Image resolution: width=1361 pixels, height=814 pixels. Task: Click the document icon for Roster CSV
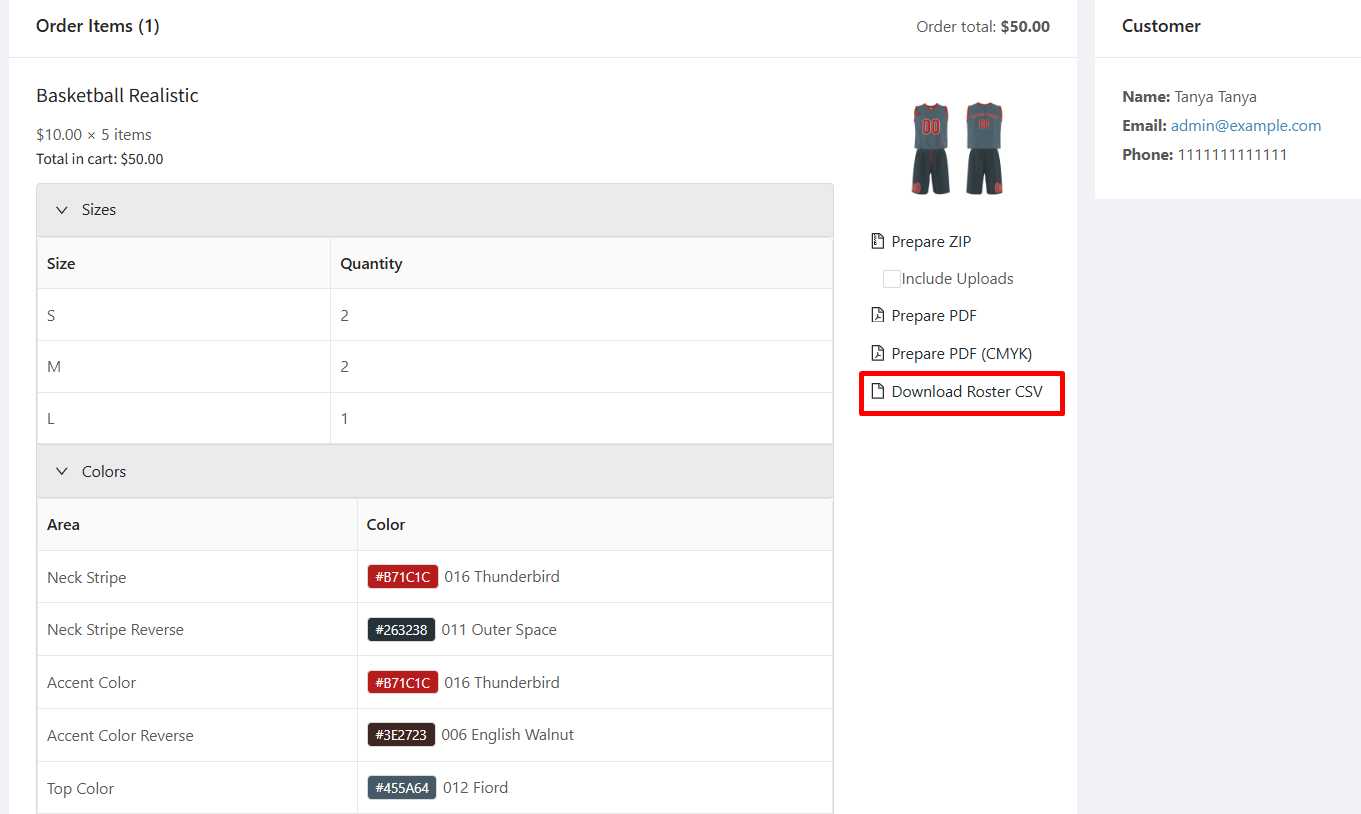pos(878,391)
